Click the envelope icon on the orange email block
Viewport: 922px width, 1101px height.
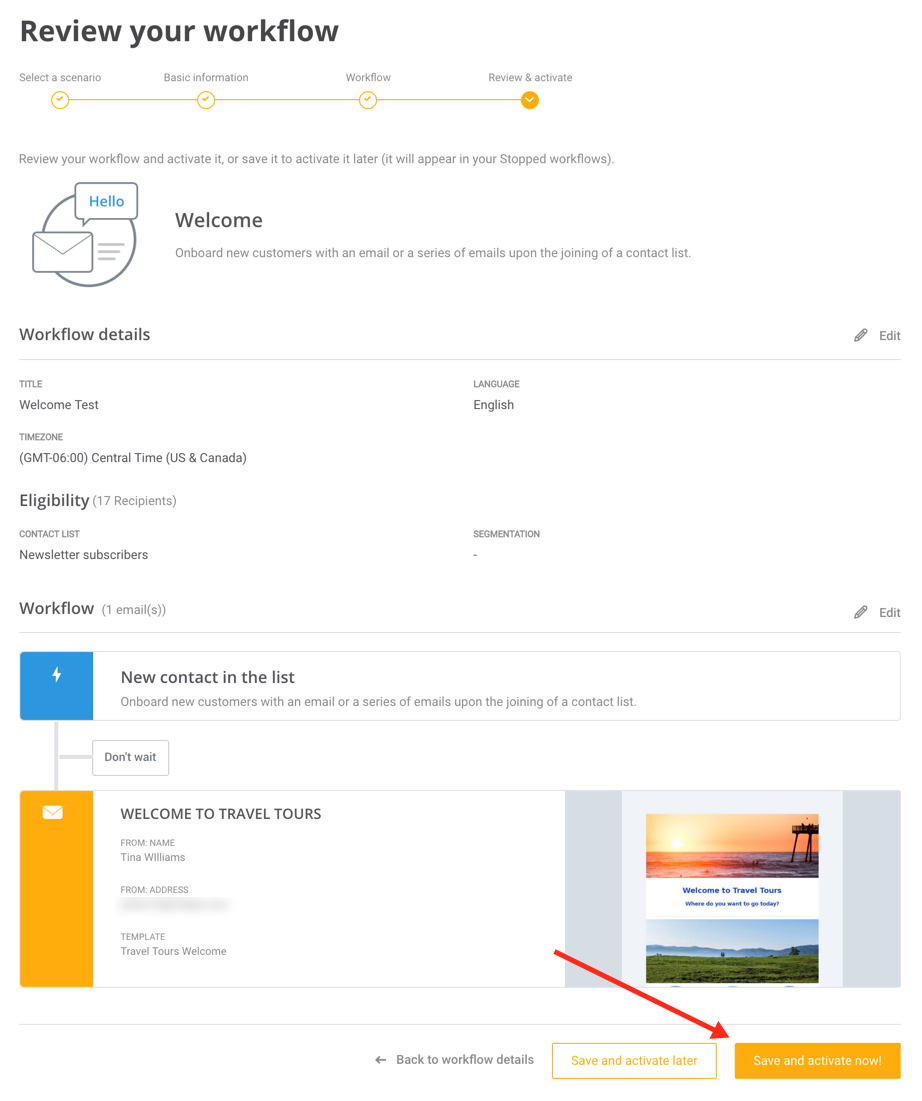pos(53,812)
